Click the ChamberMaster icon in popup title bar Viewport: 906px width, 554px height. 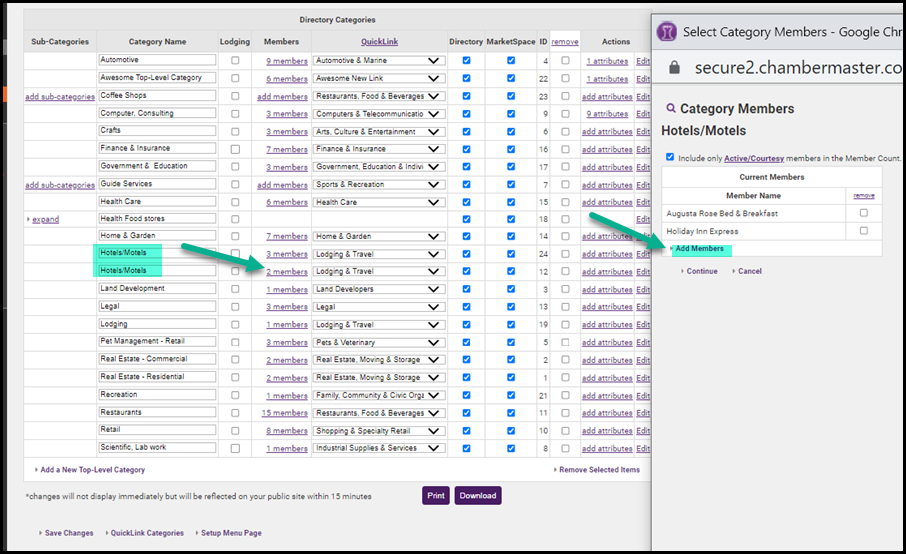pos(668,32)
